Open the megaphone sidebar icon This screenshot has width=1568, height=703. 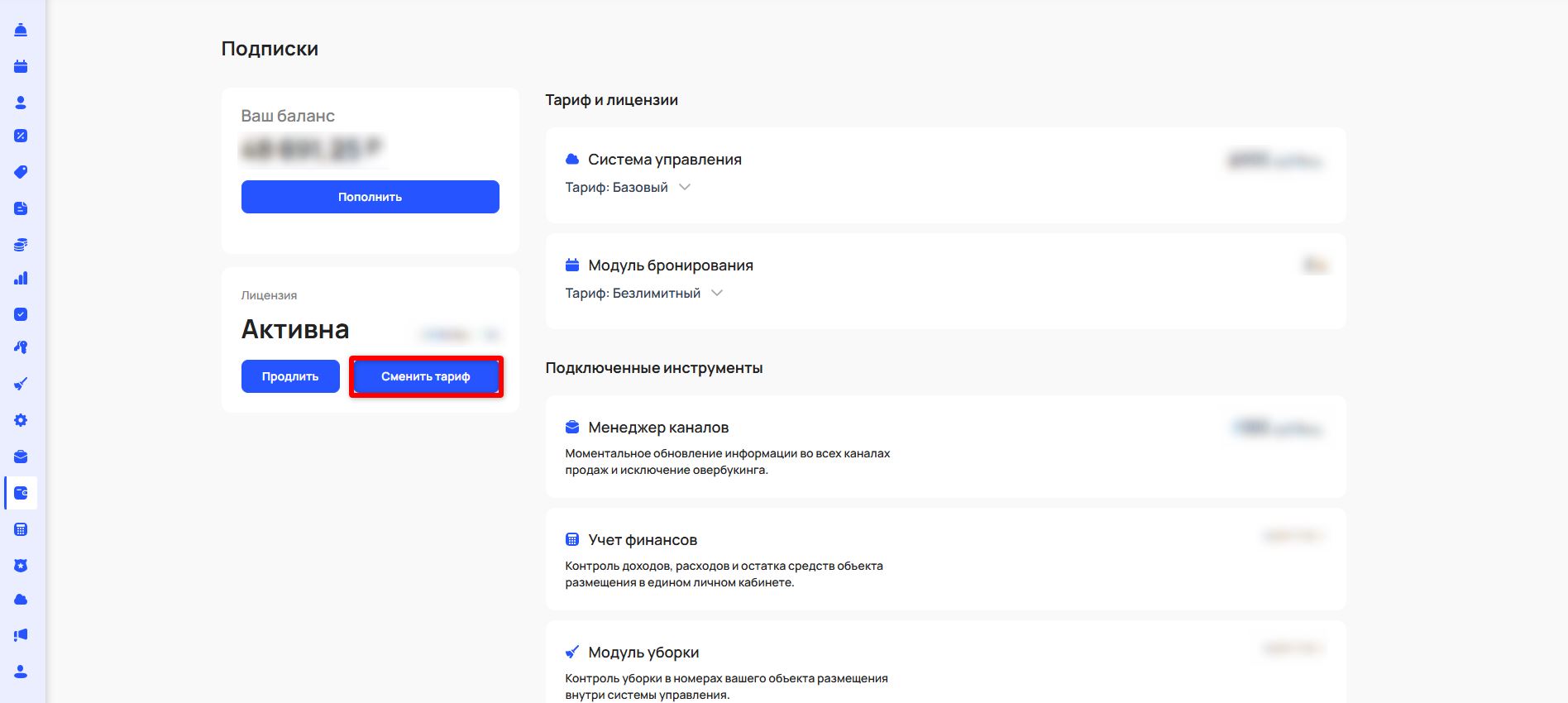pyautogui.click(x=21, y=635)
